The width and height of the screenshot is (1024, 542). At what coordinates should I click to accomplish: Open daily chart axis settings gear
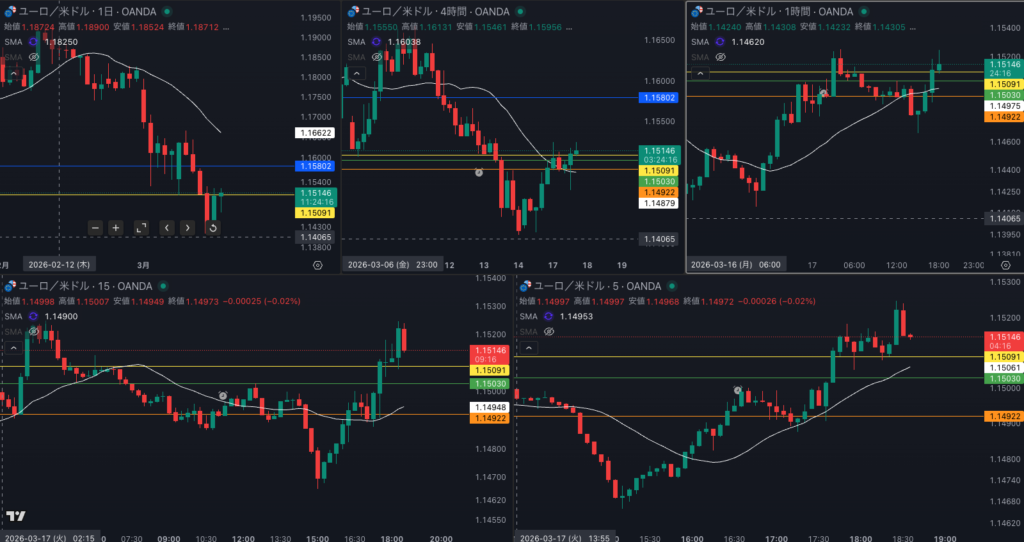click(317, 265)
